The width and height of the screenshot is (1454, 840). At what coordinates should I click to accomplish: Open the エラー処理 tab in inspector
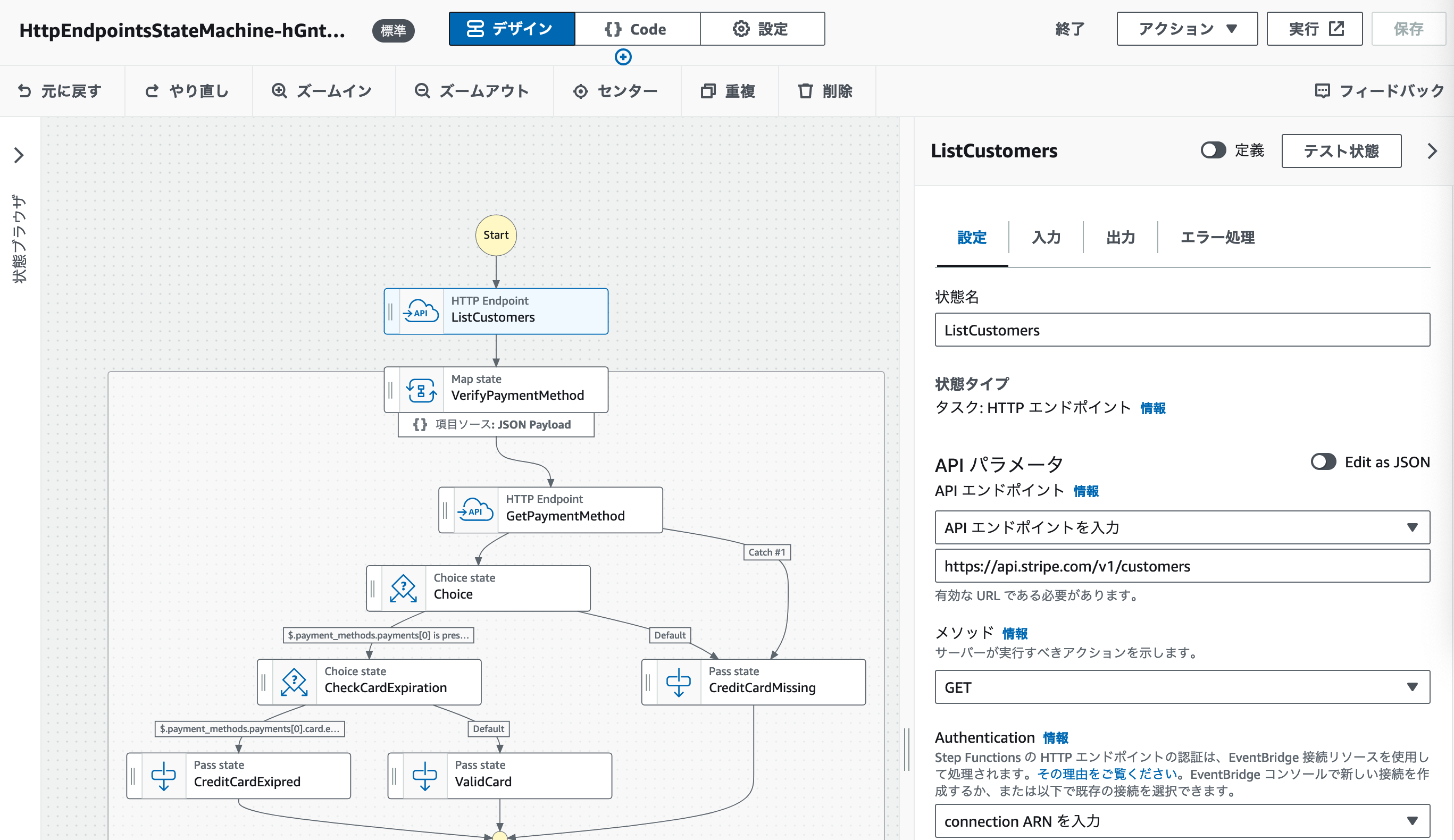coord(1217,238)
